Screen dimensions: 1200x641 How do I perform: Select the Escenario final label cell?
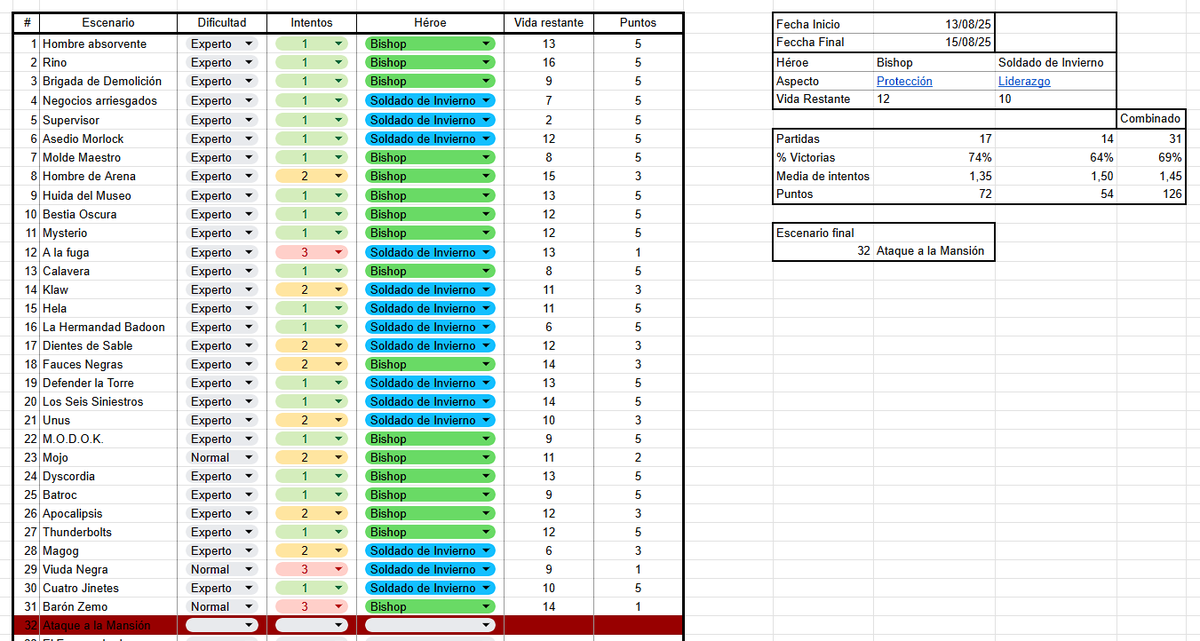point(823,232)
